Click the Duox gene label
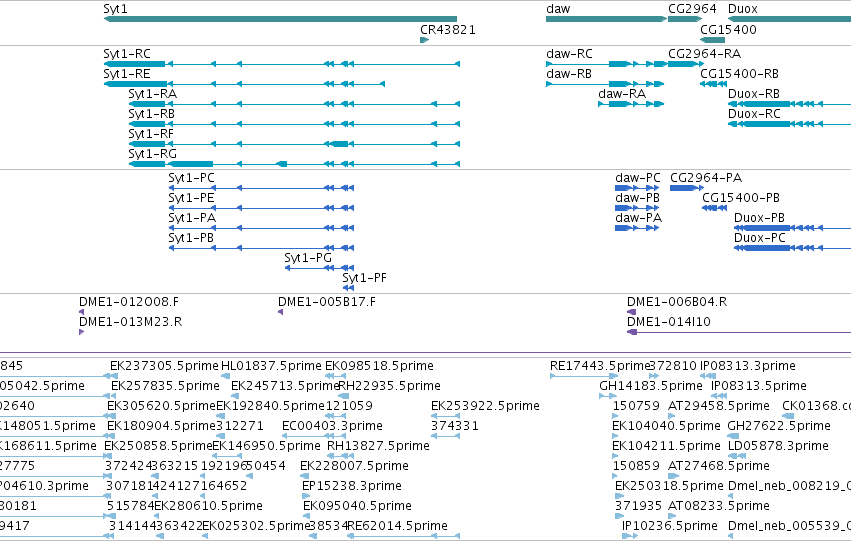851x541 pixels. [742, 9]
